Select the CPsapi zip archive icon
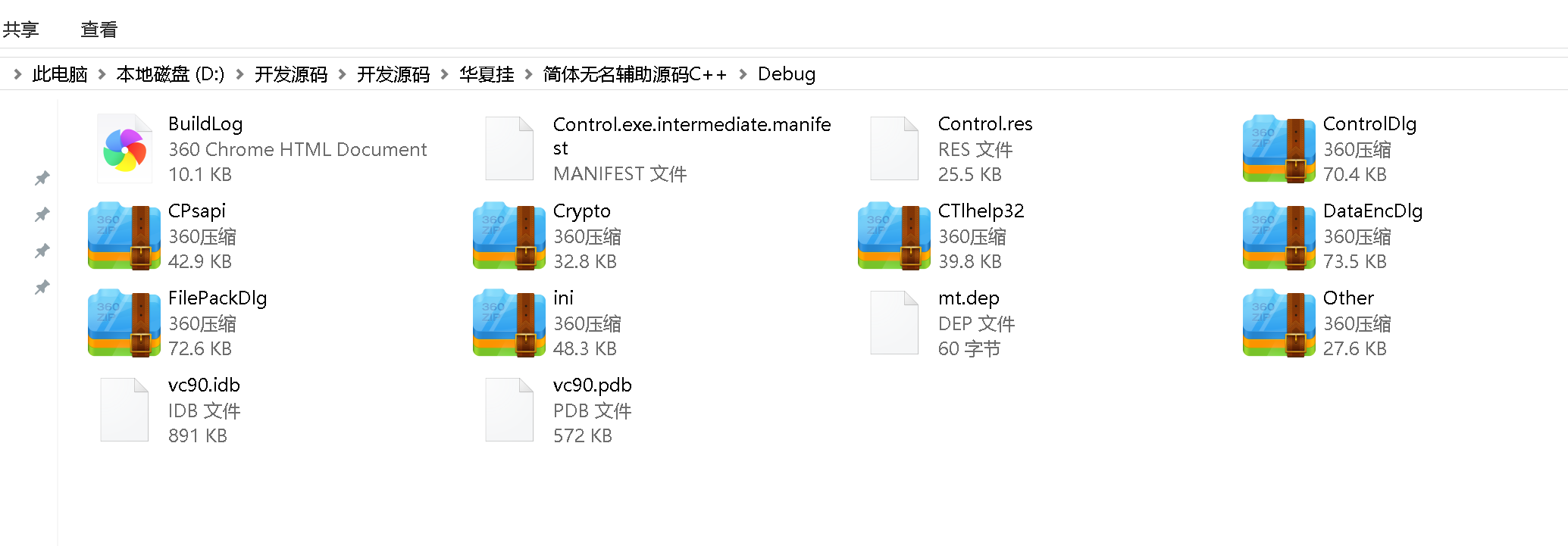1568x546 pixels. 124,236
